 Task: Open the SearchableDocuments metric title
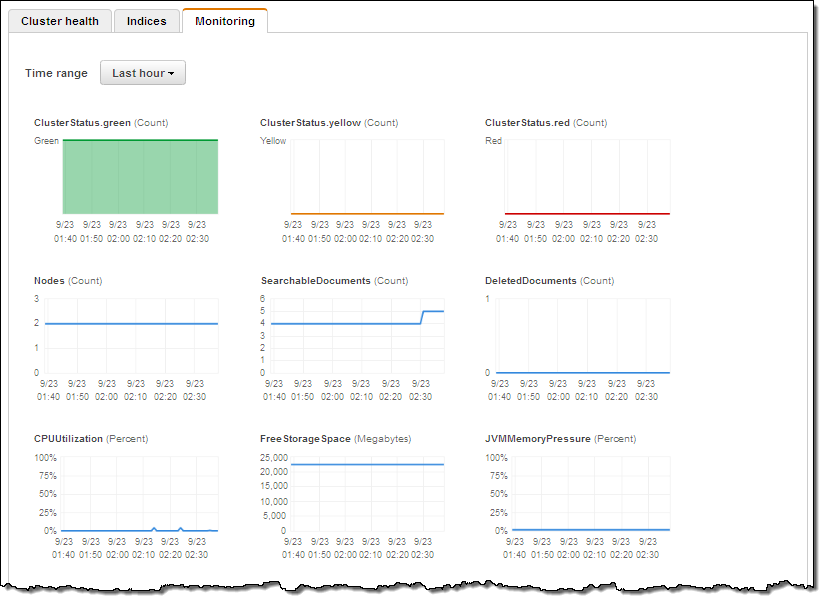(x=315, y=281)
